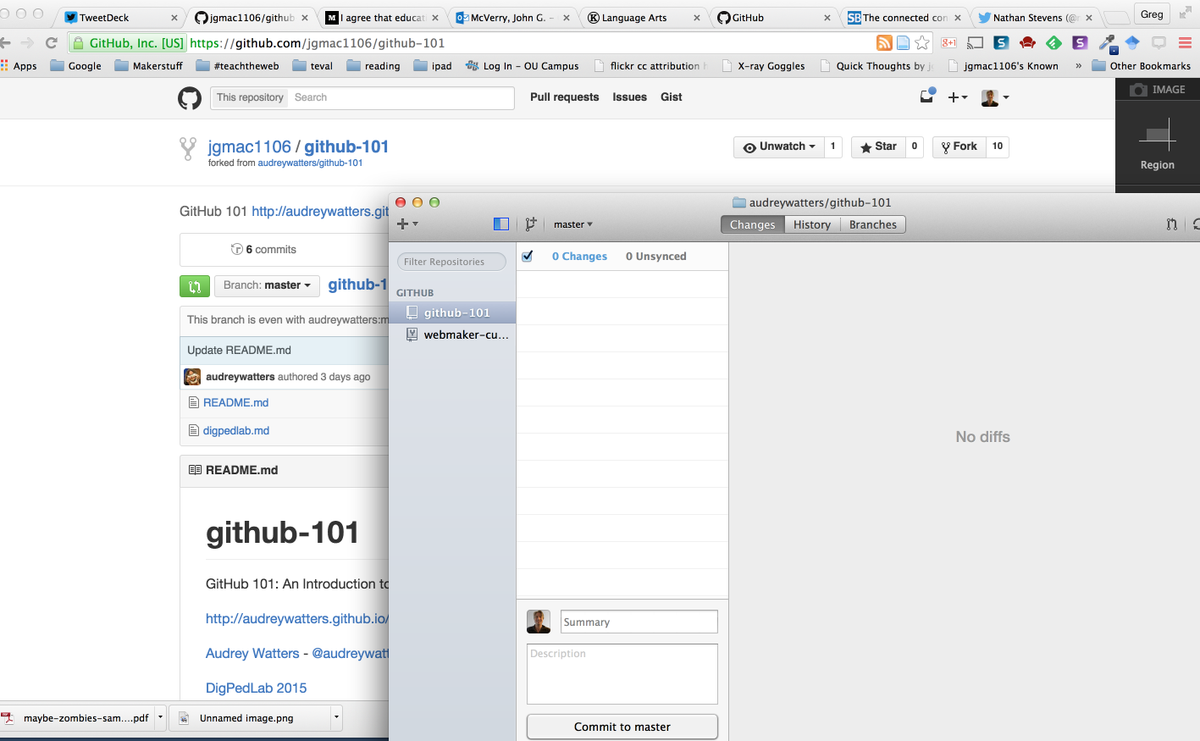
Task: Click the Chromecast cast extension icon
Action: tap(976, 43)
